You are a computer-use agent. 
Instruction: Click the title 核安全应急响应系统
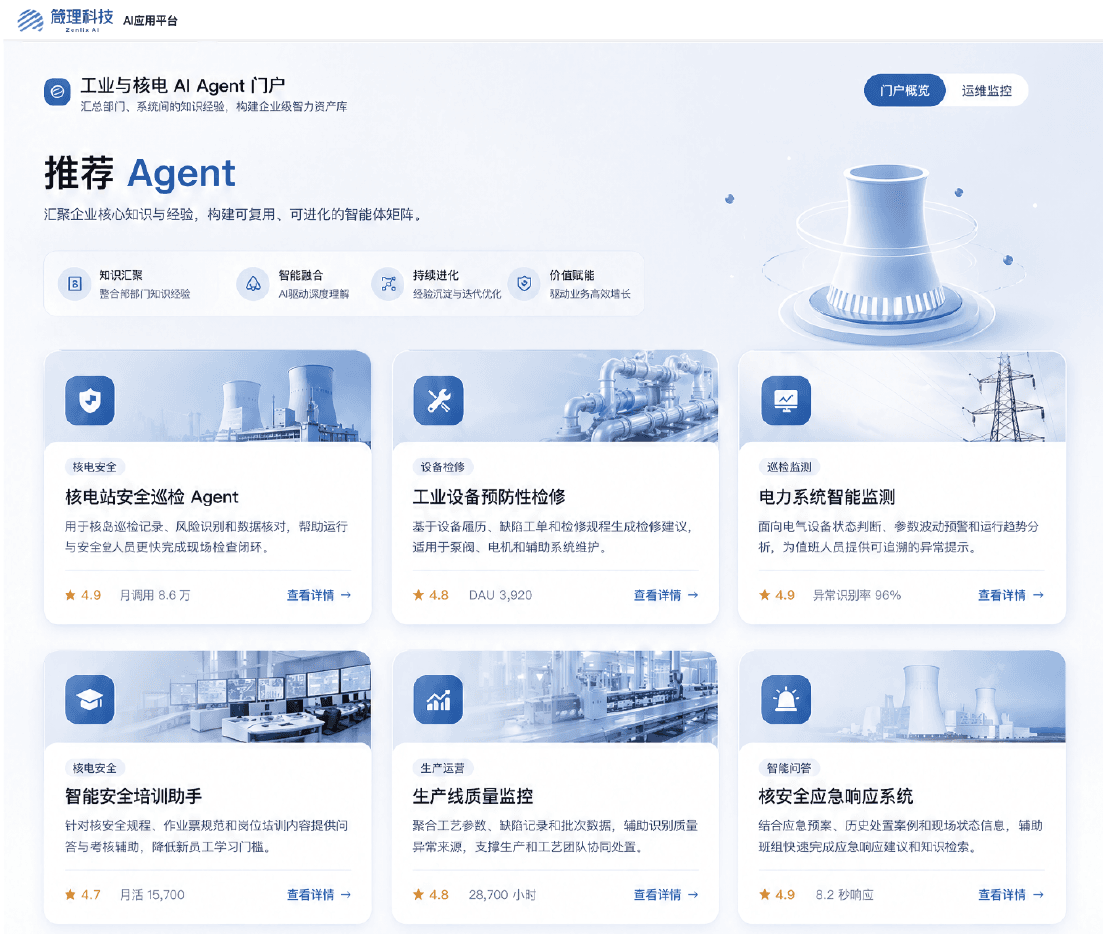836,797
